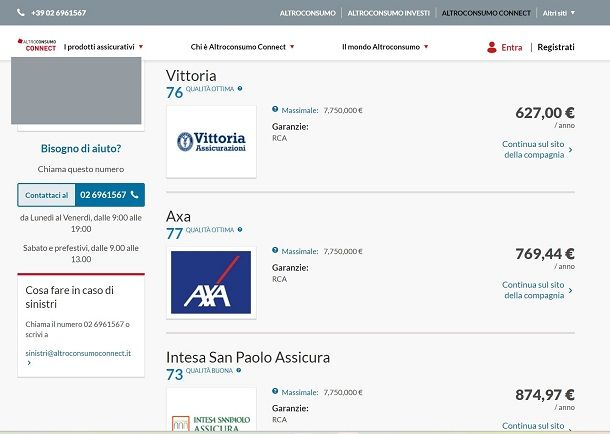Click the Axa company title
Screen dimensions: 610x434
coord(178,216)
